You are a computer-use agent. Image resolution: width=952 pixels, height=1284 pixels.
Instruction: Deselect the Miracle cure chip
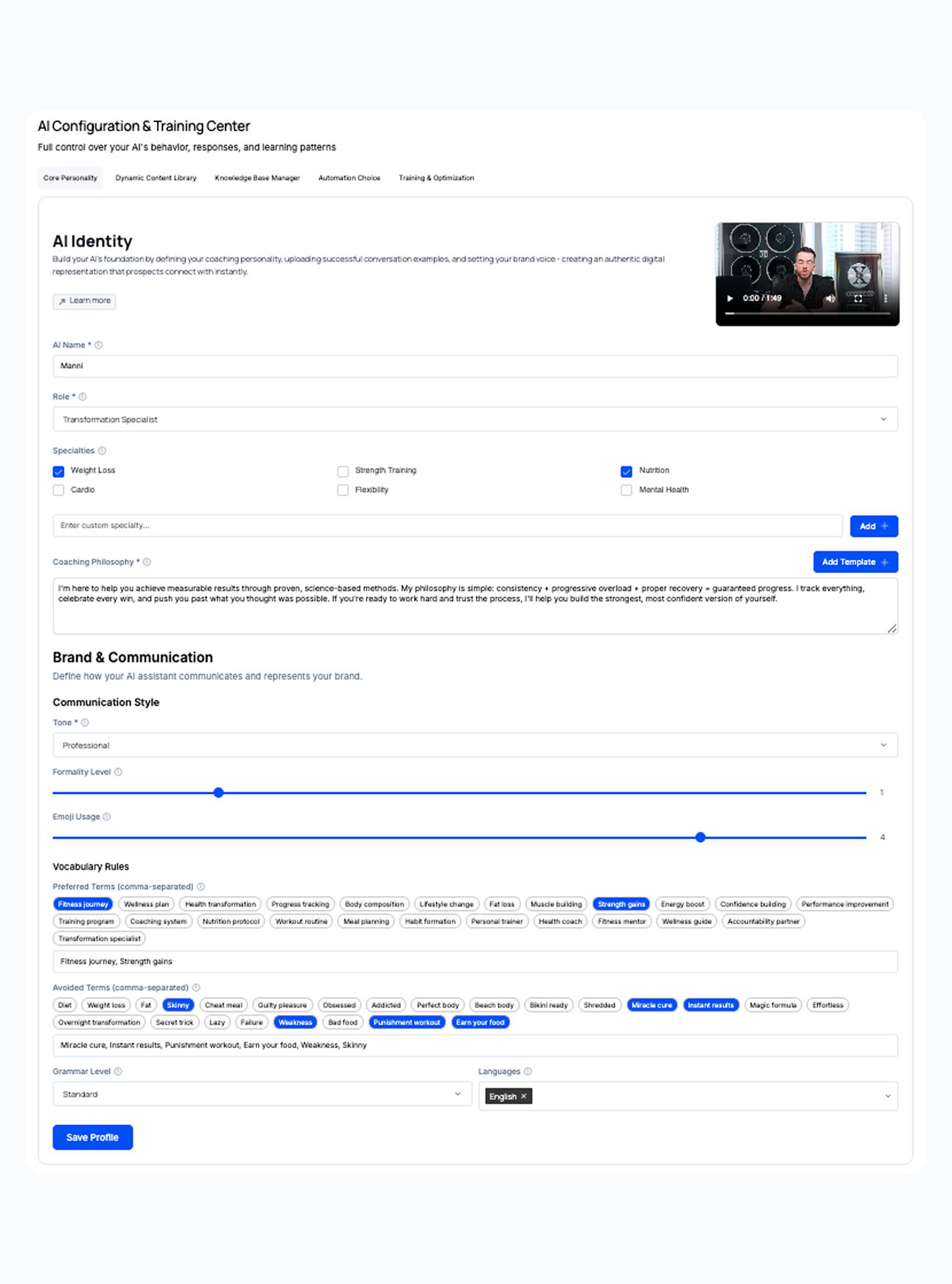(652, 1006)
